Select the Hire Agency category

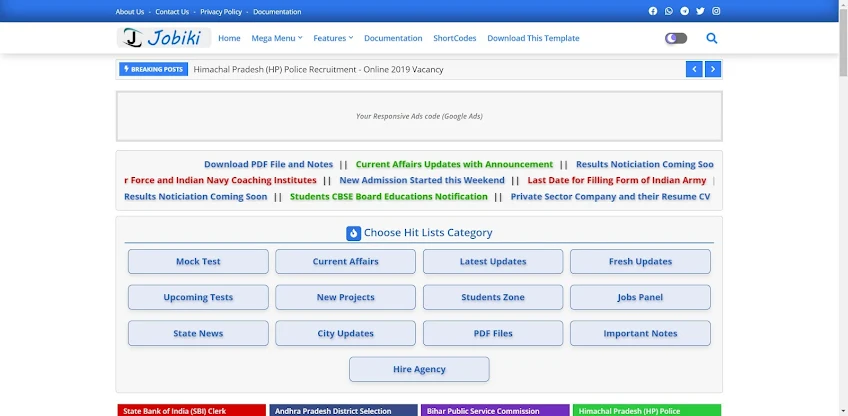coord(419,369)
